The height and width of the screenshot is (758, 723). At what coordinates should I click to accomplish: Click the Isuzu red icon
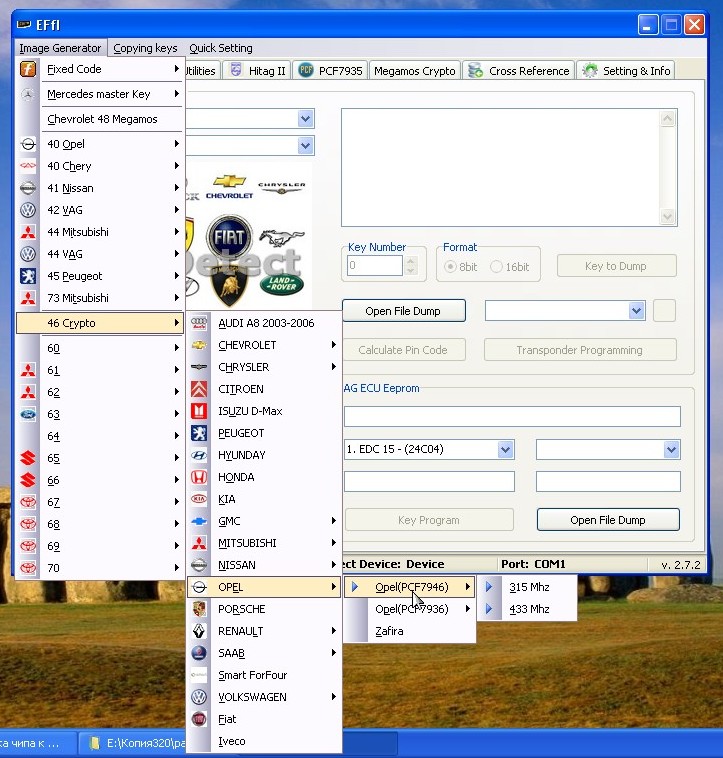coord(199,411)
